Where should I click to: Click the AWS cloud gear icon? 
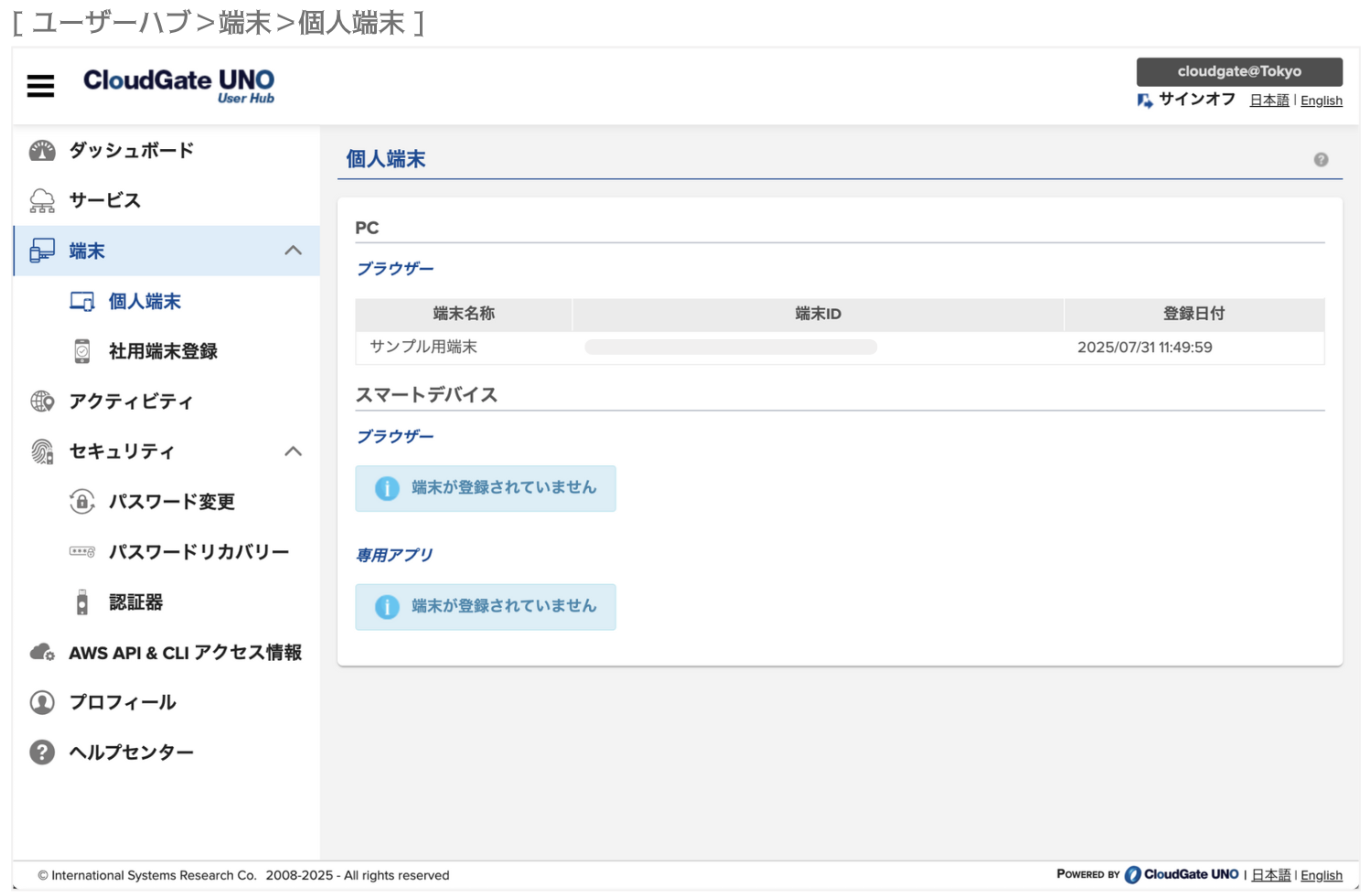pyautogui.click(x=42, y=652)
